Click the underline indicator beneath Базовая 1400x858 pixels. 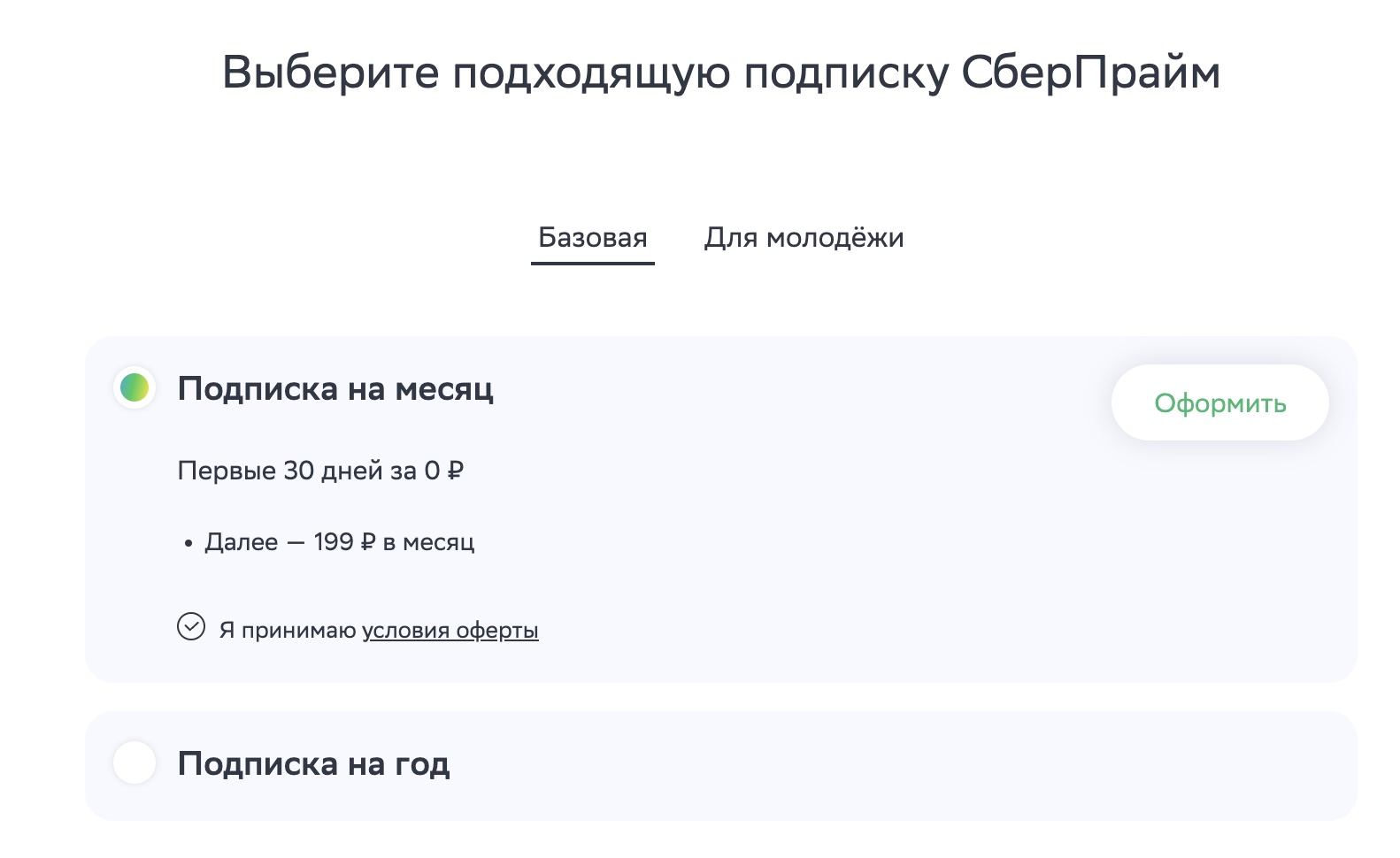pos(592,263)
